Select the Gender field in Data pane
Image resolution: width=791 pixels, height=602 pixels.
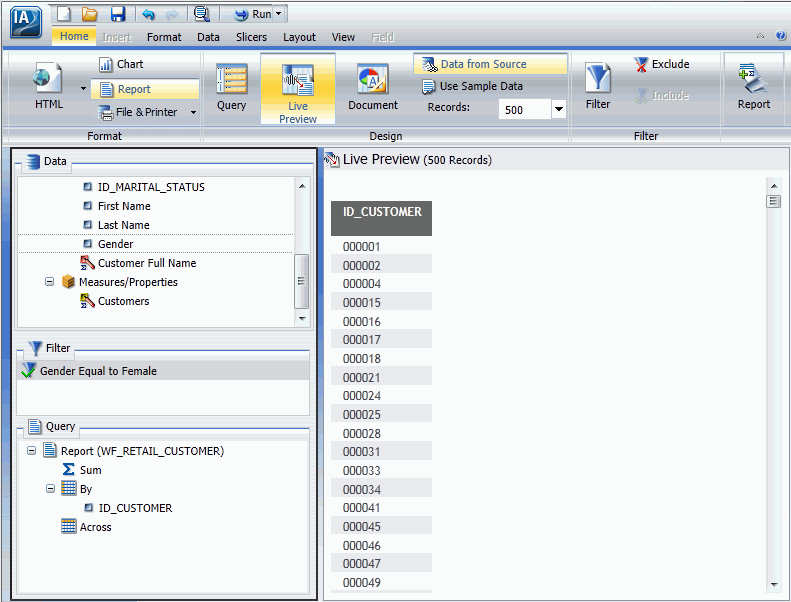[116, 244]
